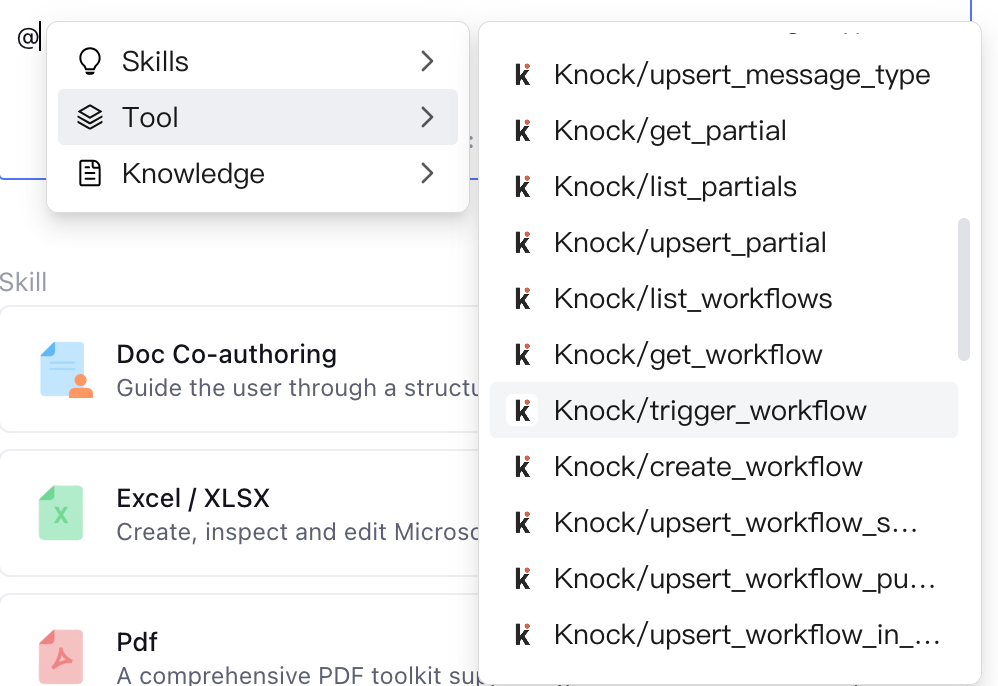Viewport: 998px width, 686px height.
Task: Pick Knock/upsert_partial tool
Action: [724, 242]
